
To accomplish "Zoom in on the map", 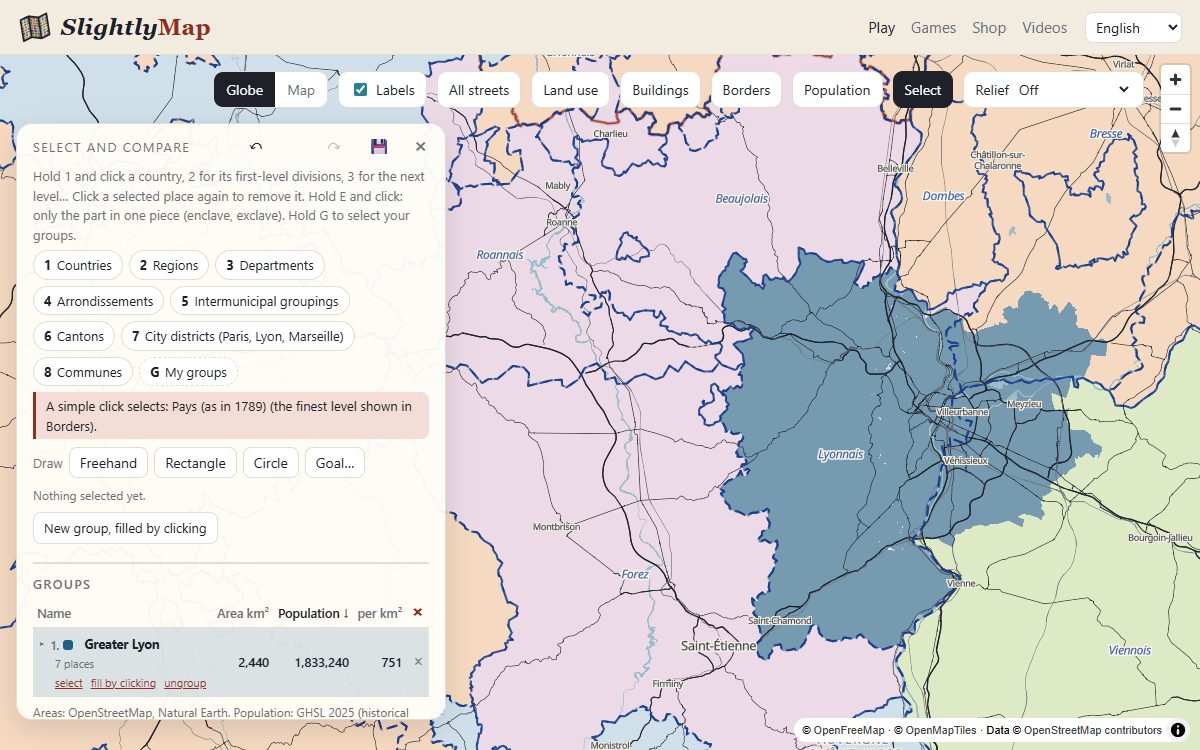I will click(1176, 80).
